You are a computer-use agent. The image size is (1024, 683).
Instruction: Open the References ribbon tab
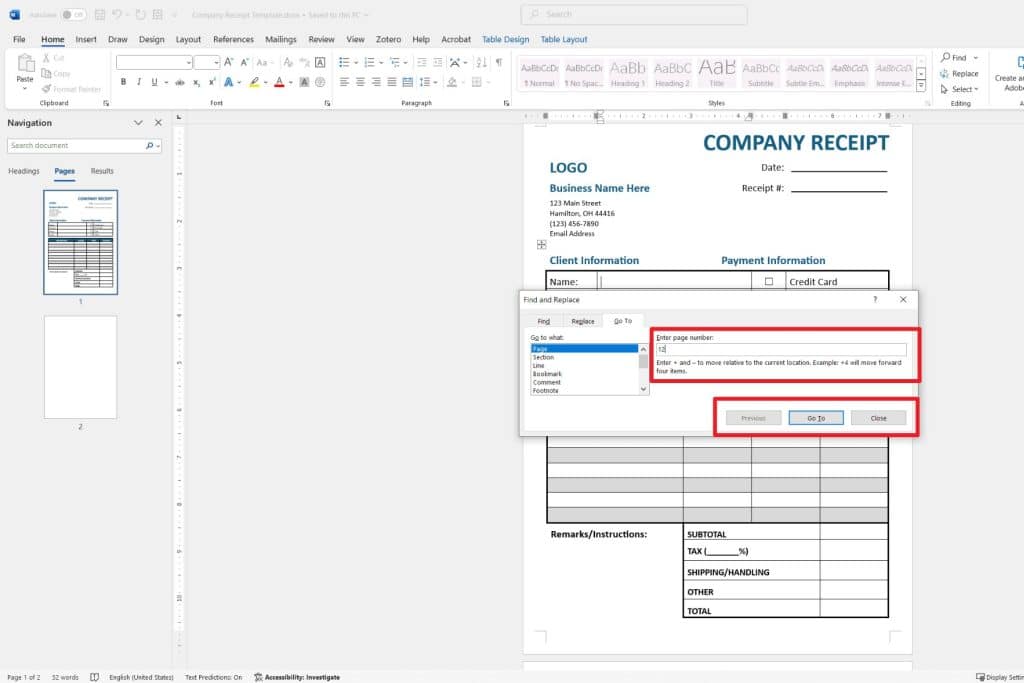pos(233,39)
